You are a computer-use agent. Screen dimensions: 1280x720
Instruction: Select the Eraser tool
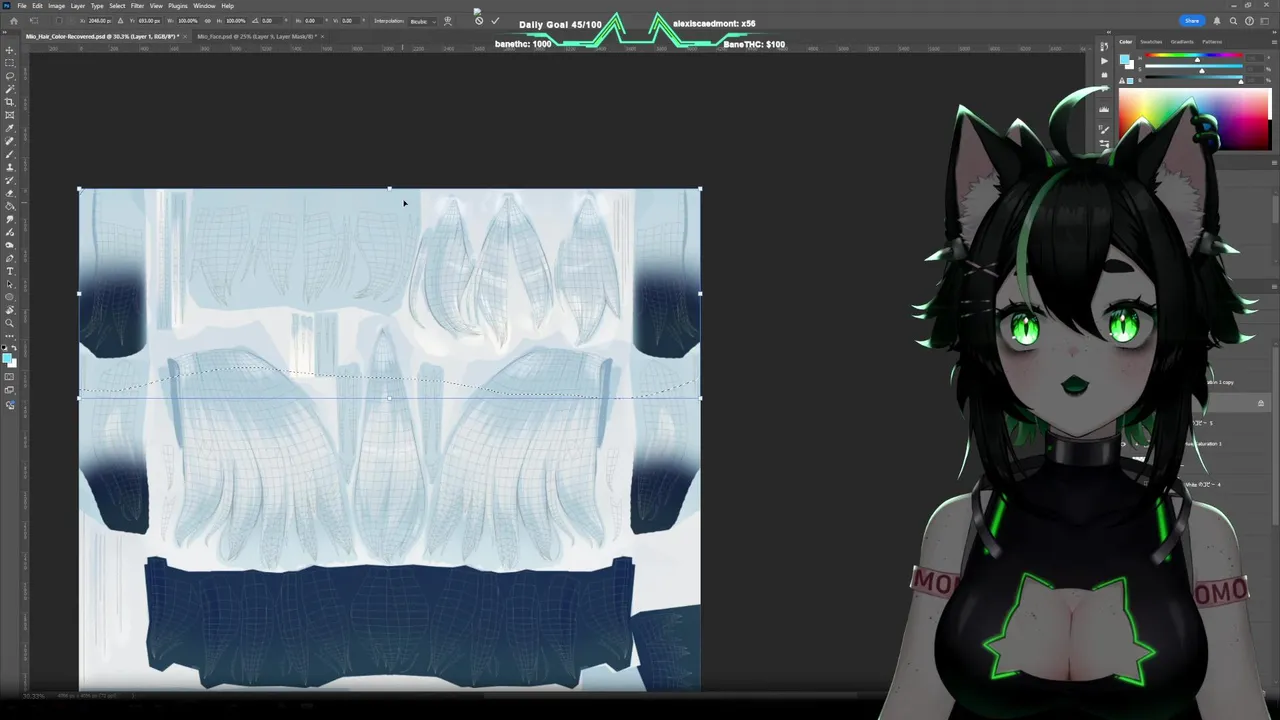coord(10,193)
